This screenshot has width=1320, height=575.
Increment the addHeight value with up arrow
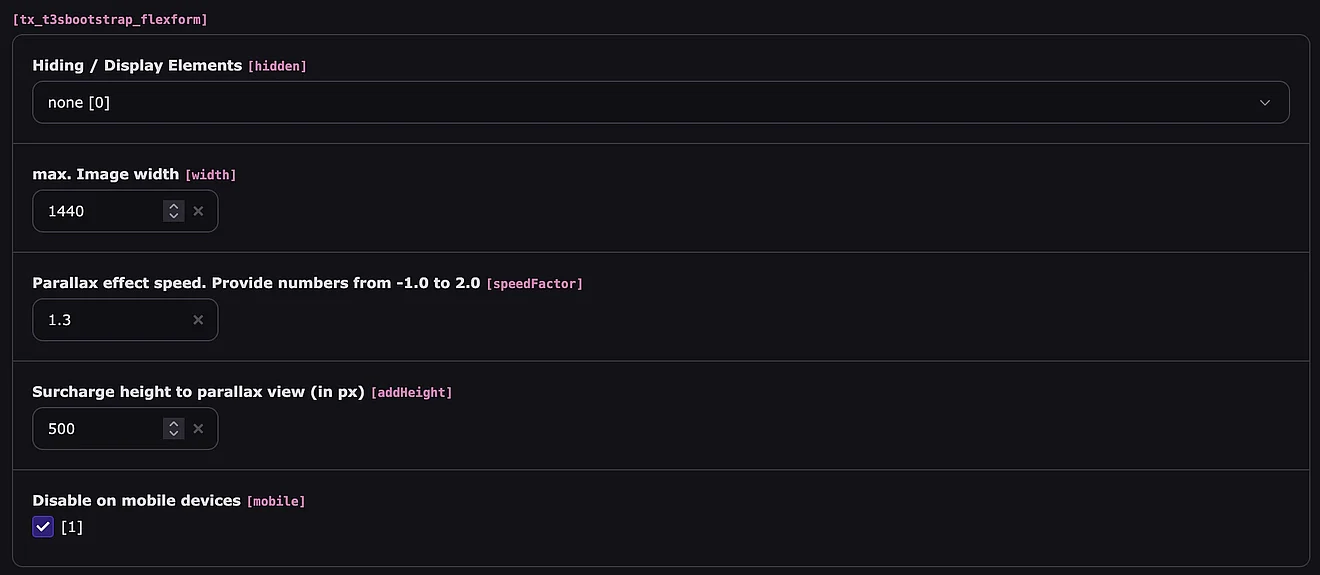[174, 423]
